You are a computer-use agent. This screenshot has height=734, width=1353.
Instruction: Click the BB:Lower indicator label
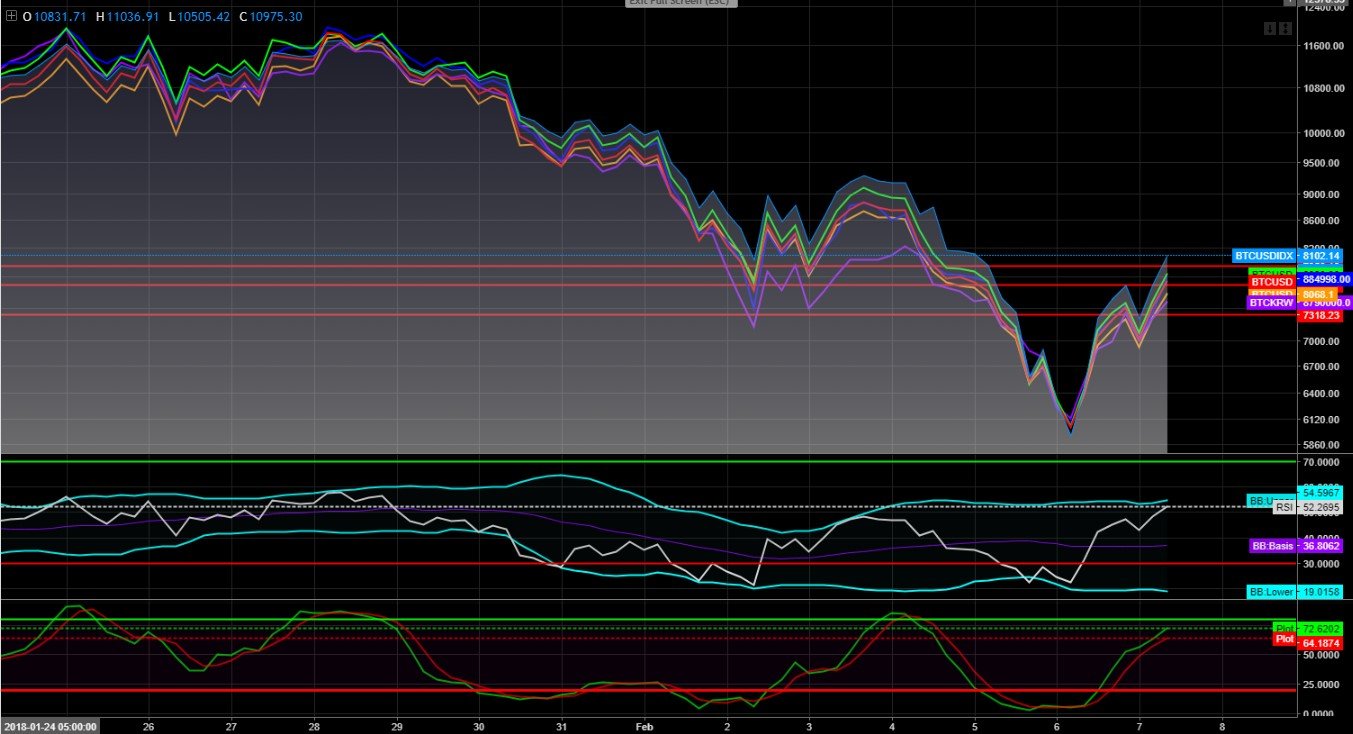(1271, 592)
